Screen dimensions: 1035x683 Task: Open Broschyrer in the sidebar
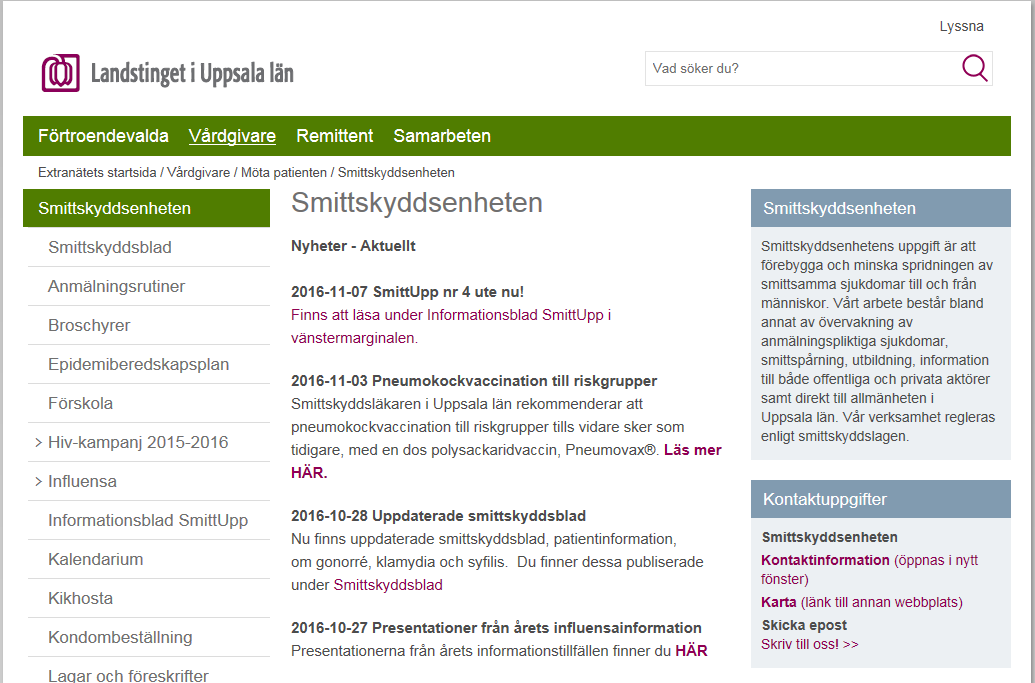pos(89,325)
